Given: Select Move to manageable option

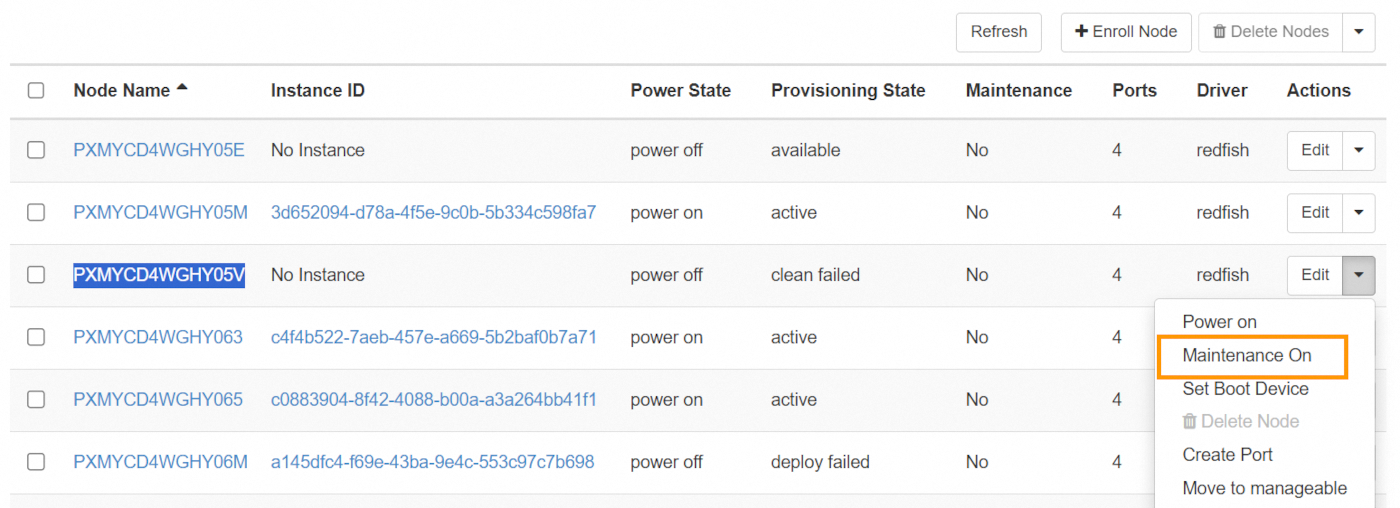Looking at the screenshot, I should click(1264, 488).
